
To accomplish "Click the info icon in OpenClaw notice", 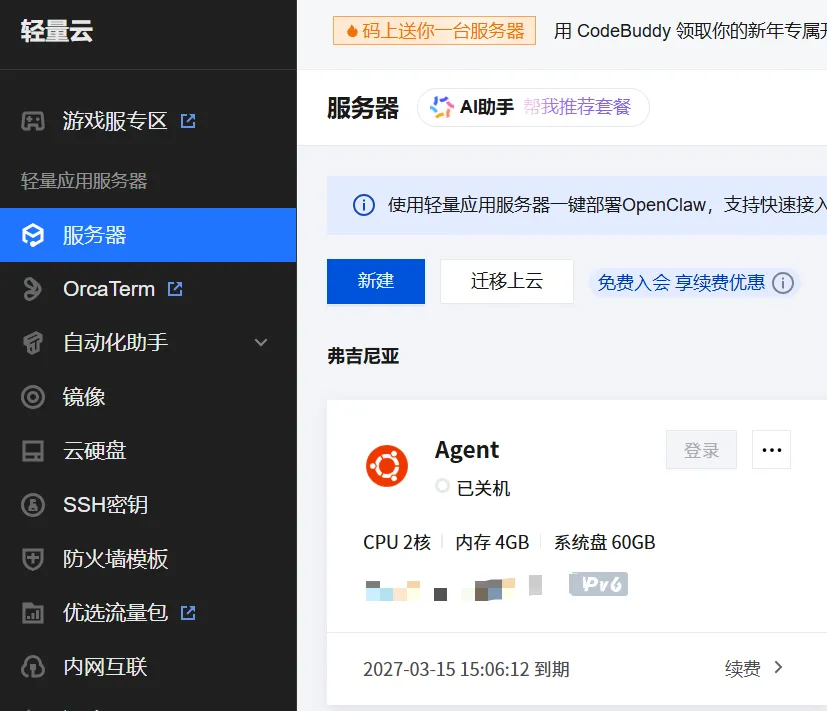I will click(x=363, y=205).
